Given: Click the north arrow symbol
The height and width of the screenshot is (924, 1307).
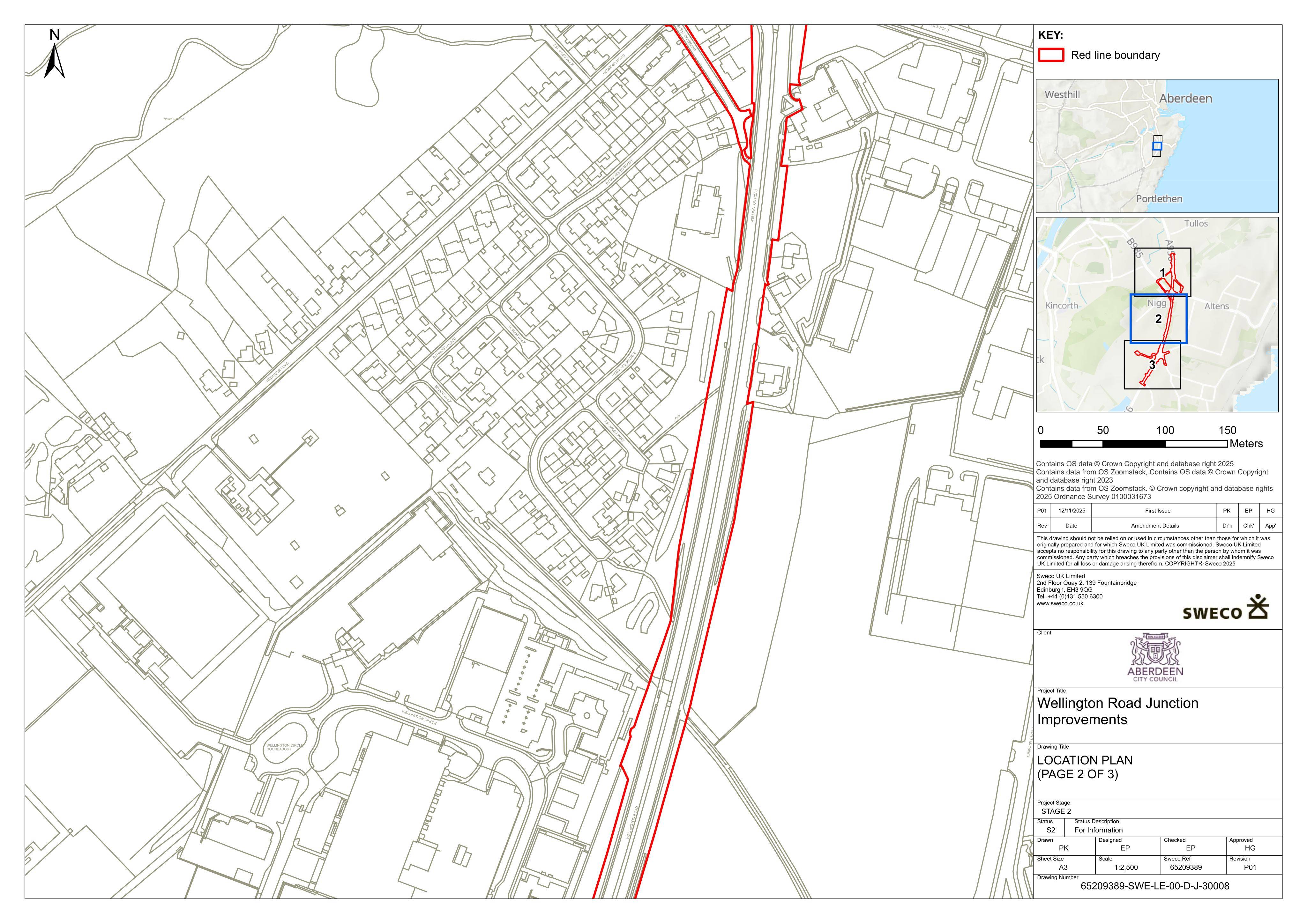Looking at the screenshot, I should 55,55.
